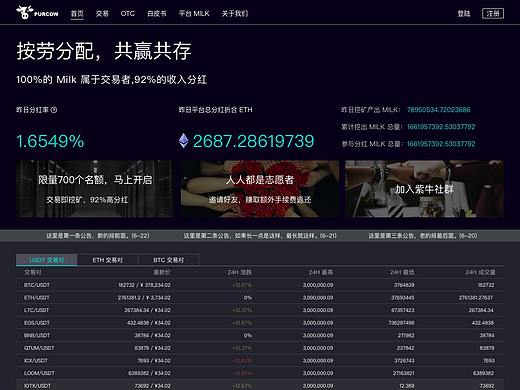The height and width of the screenshot is (390, 520).
Task: Open the OTC menu item
Action: tap(128, 14)
